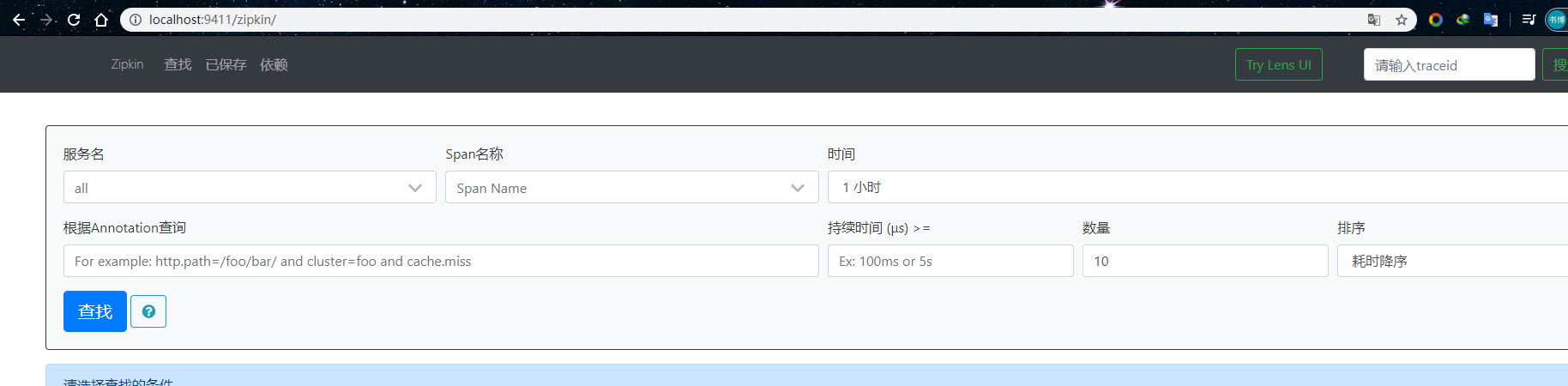This screenshot has height=386, width=1568.
Task: Open the Internet Download Manager extension icon
Action: click(x=1463, y=20)
